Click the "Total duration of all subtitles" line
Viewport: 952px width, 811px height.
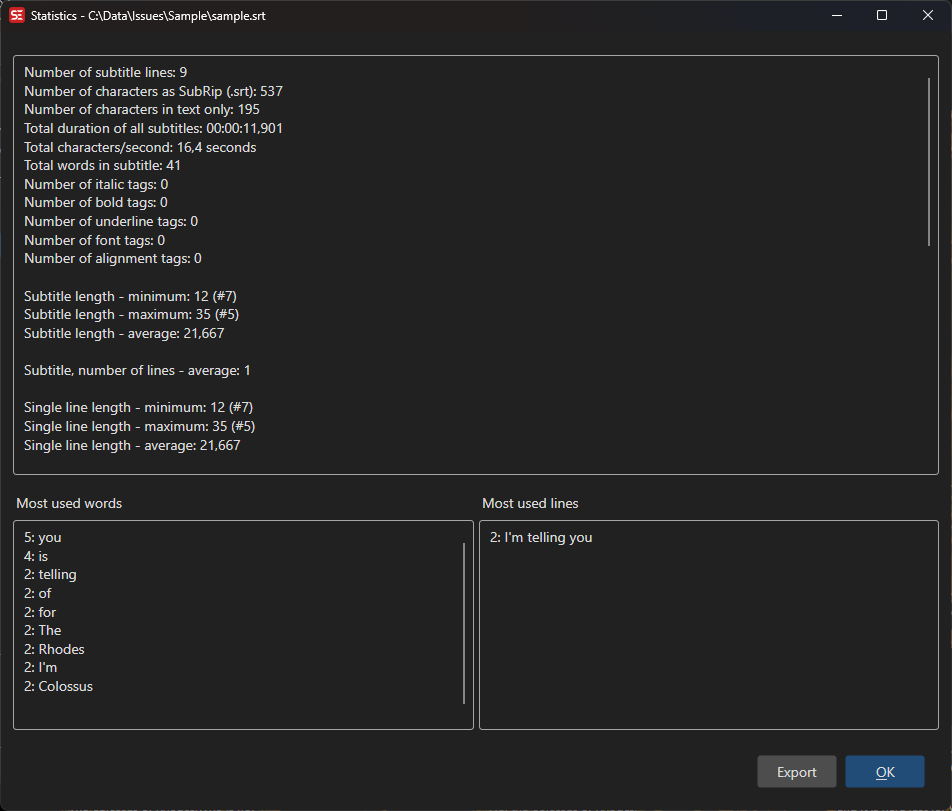152,128
